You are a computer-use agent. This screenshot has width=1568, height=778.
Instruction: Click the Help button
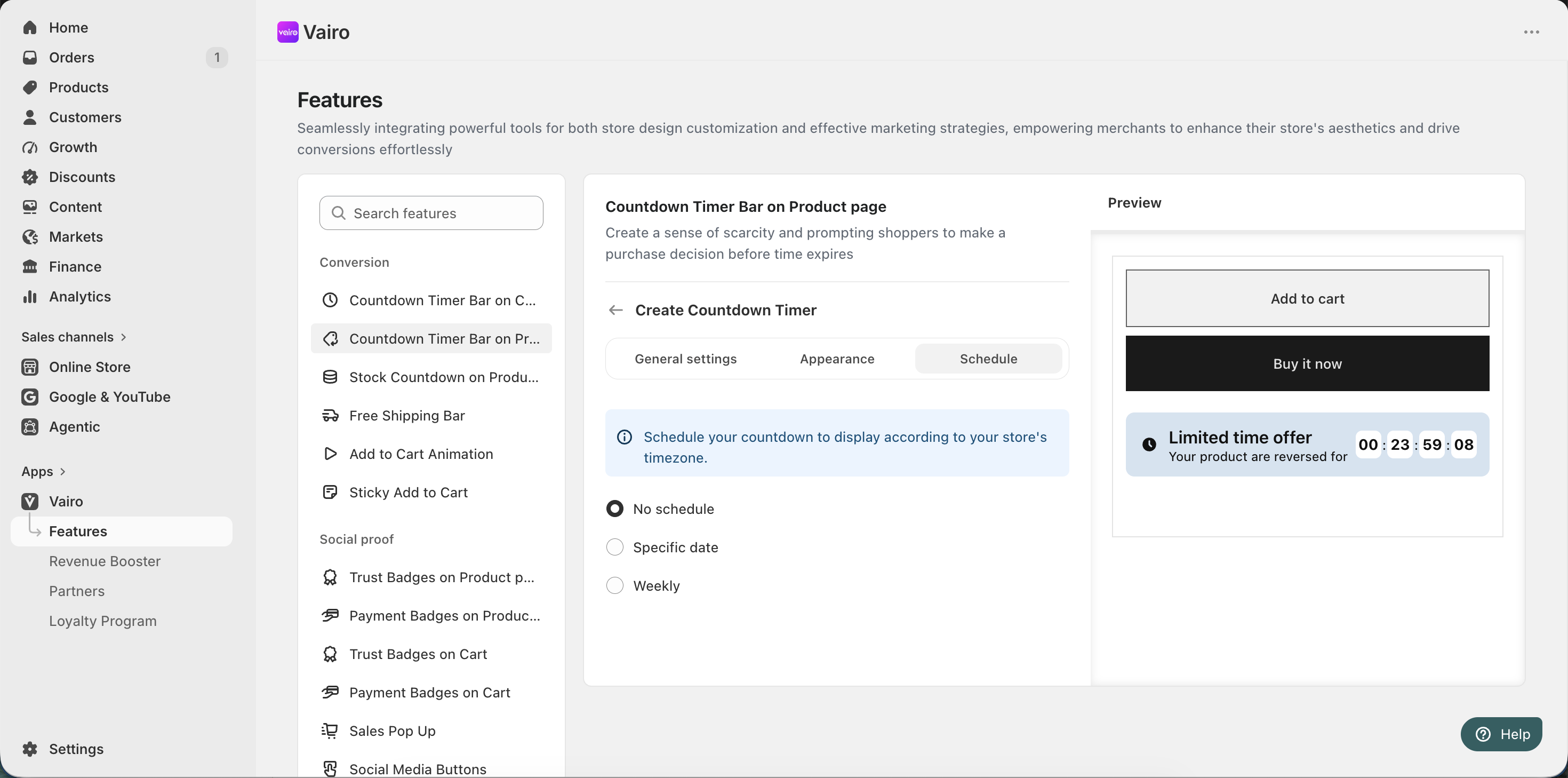[x=1501, y=734]
